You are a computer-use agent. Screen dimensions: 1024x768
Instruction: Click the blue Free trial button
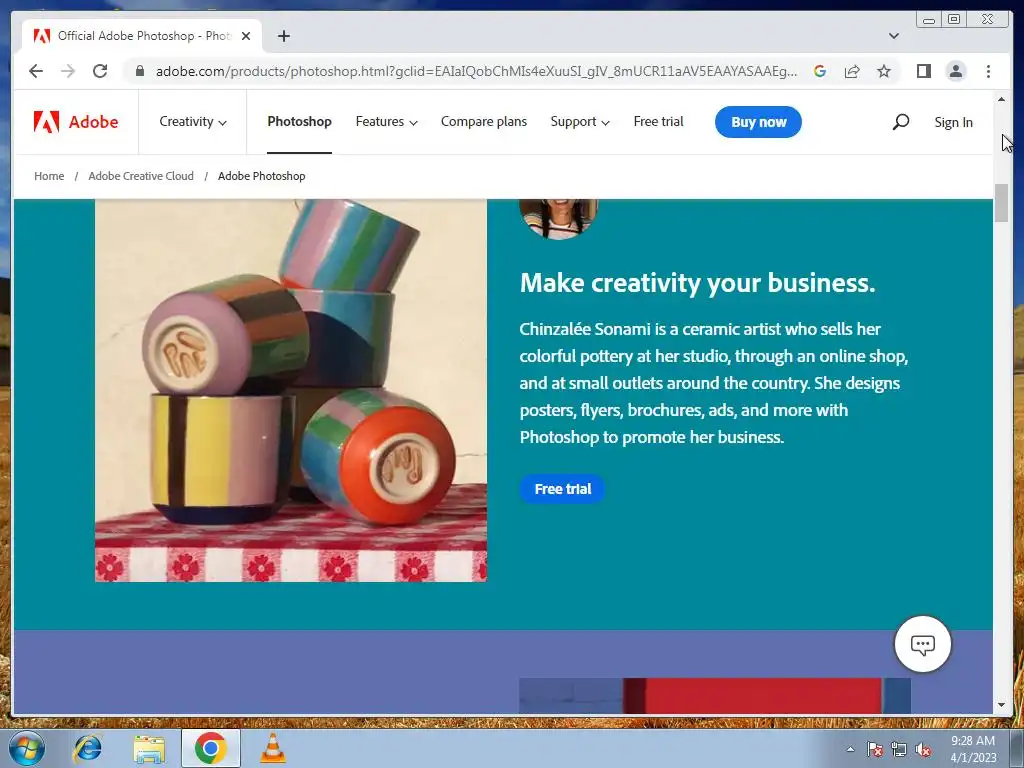click(x=562, y=488)
